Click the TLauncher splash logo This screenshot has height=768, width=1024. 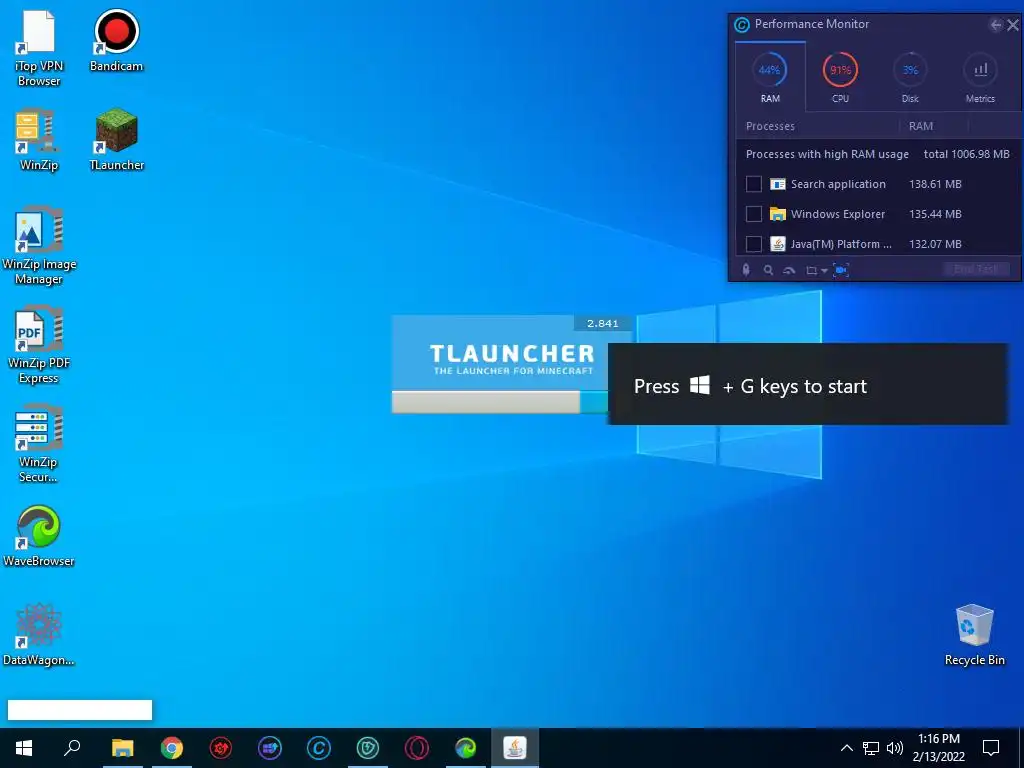(x=512, y=359)
